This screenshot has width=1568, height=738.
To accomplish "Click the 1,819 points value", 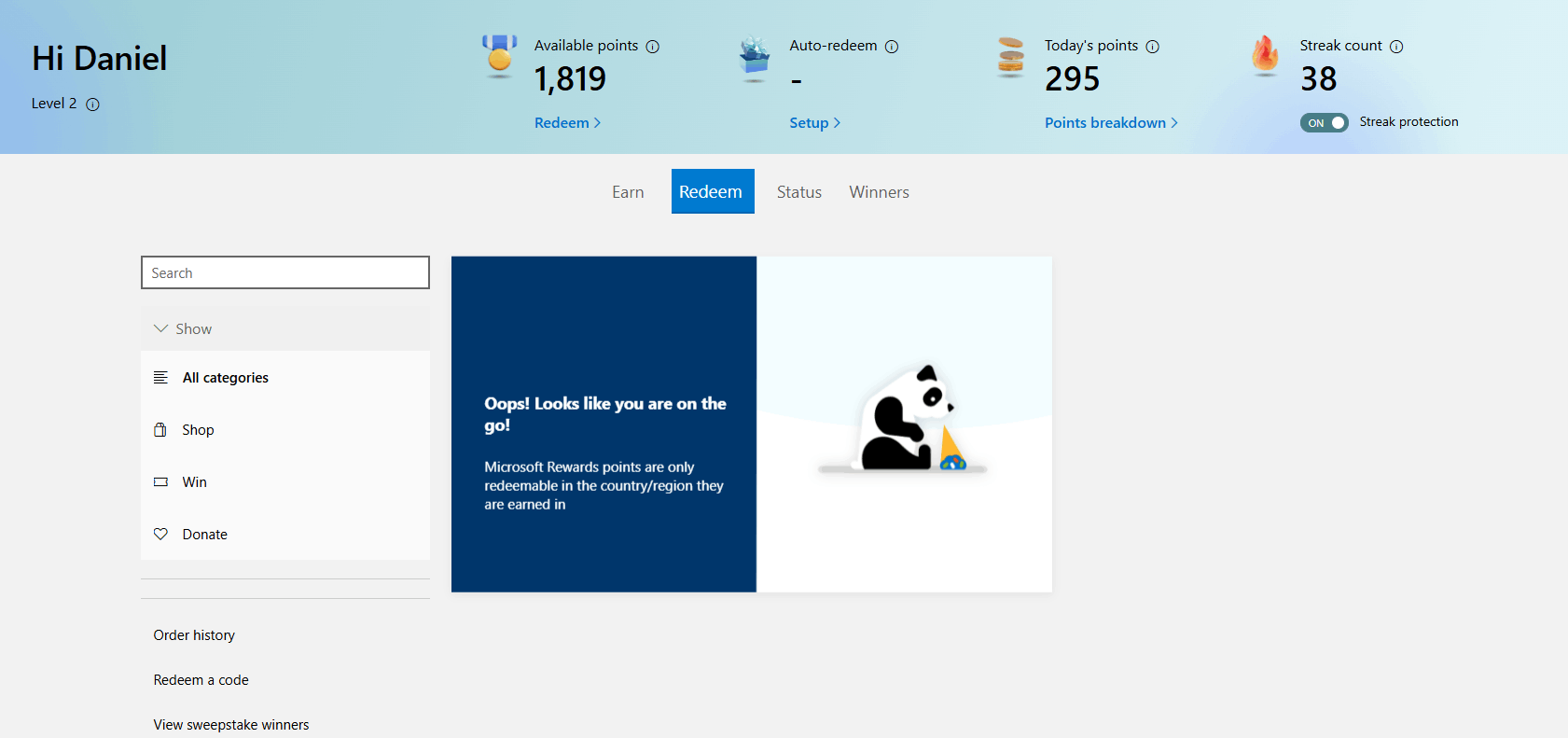I will point(570,78).
